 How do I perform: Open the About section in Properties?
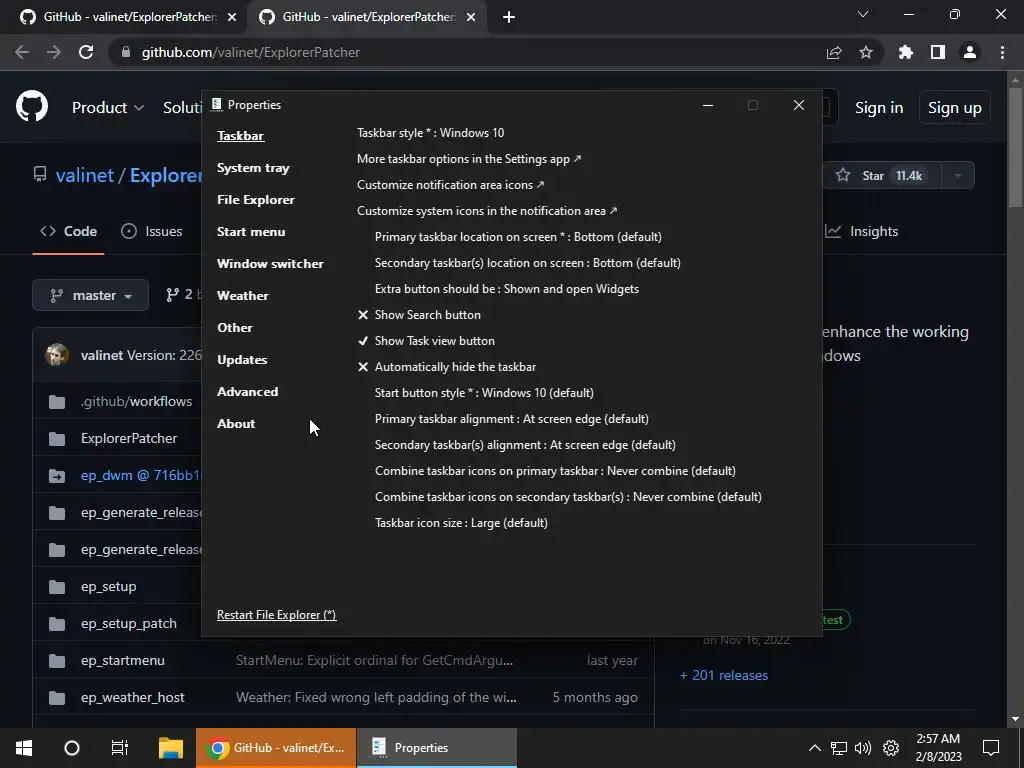coord(236,424)
